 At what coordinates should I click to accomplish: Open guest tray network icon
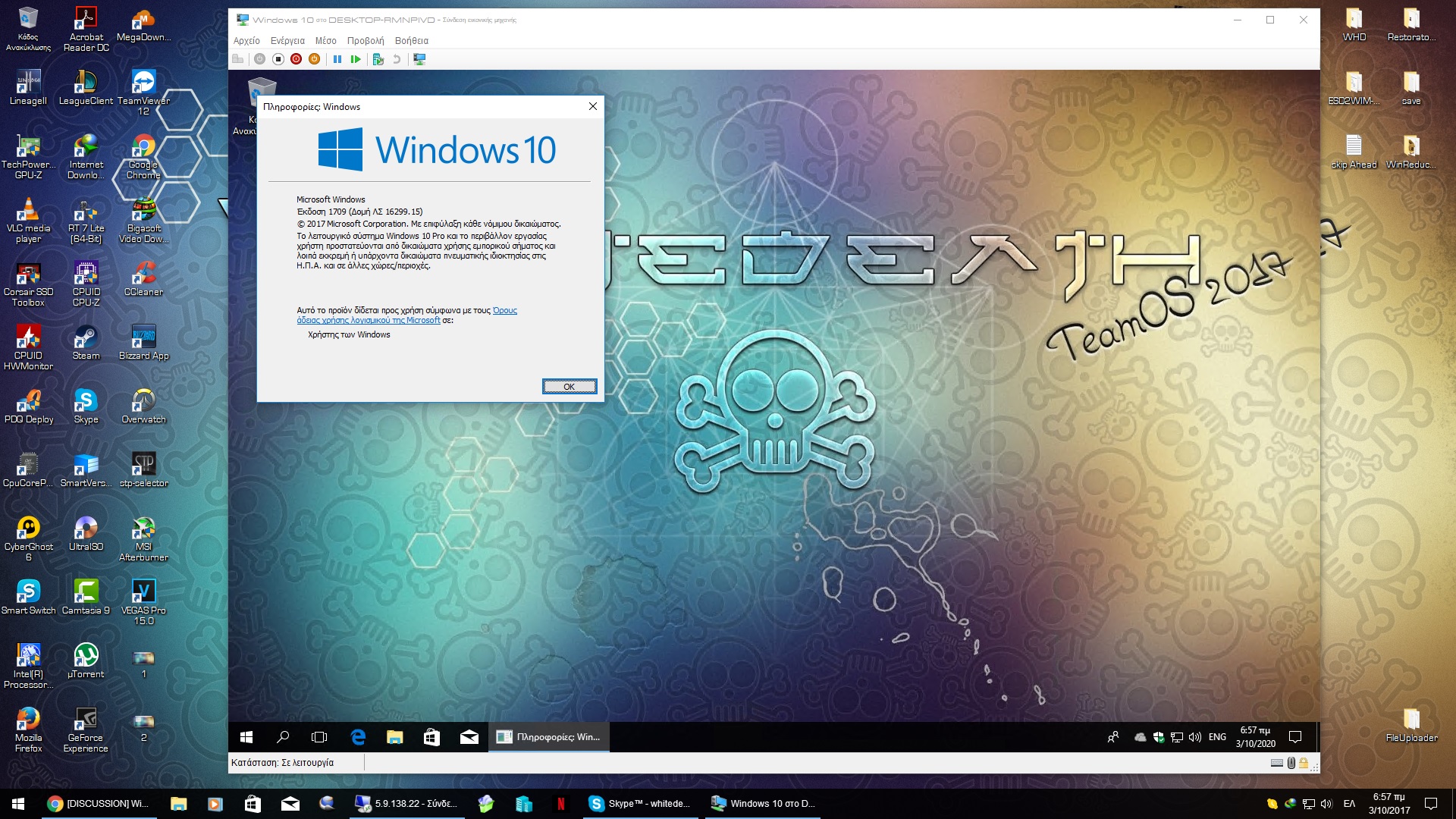(x=1176, y=737)
